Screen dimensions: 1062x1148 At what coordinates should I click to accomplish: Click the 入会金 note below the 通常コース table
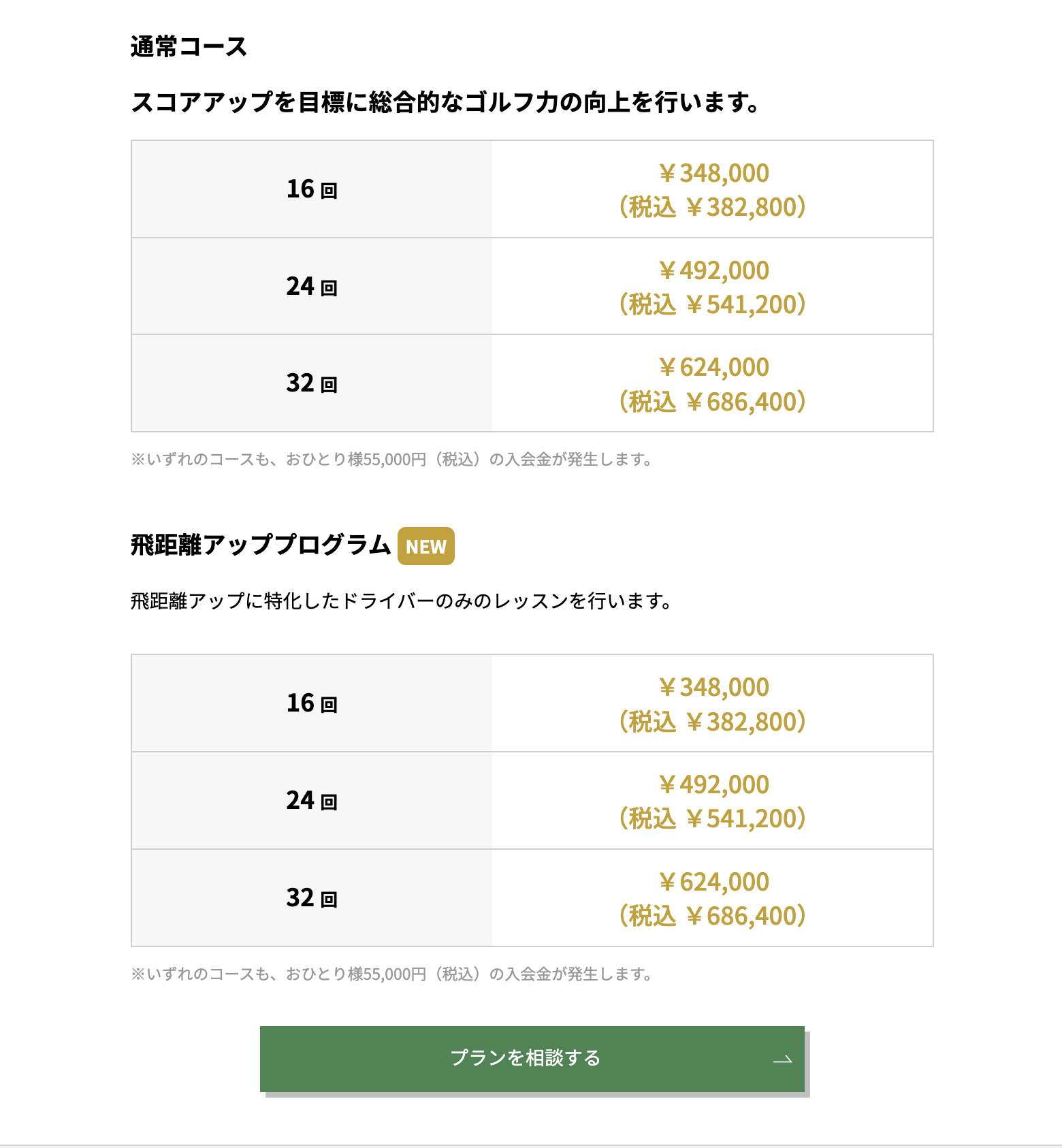[391, 460]
